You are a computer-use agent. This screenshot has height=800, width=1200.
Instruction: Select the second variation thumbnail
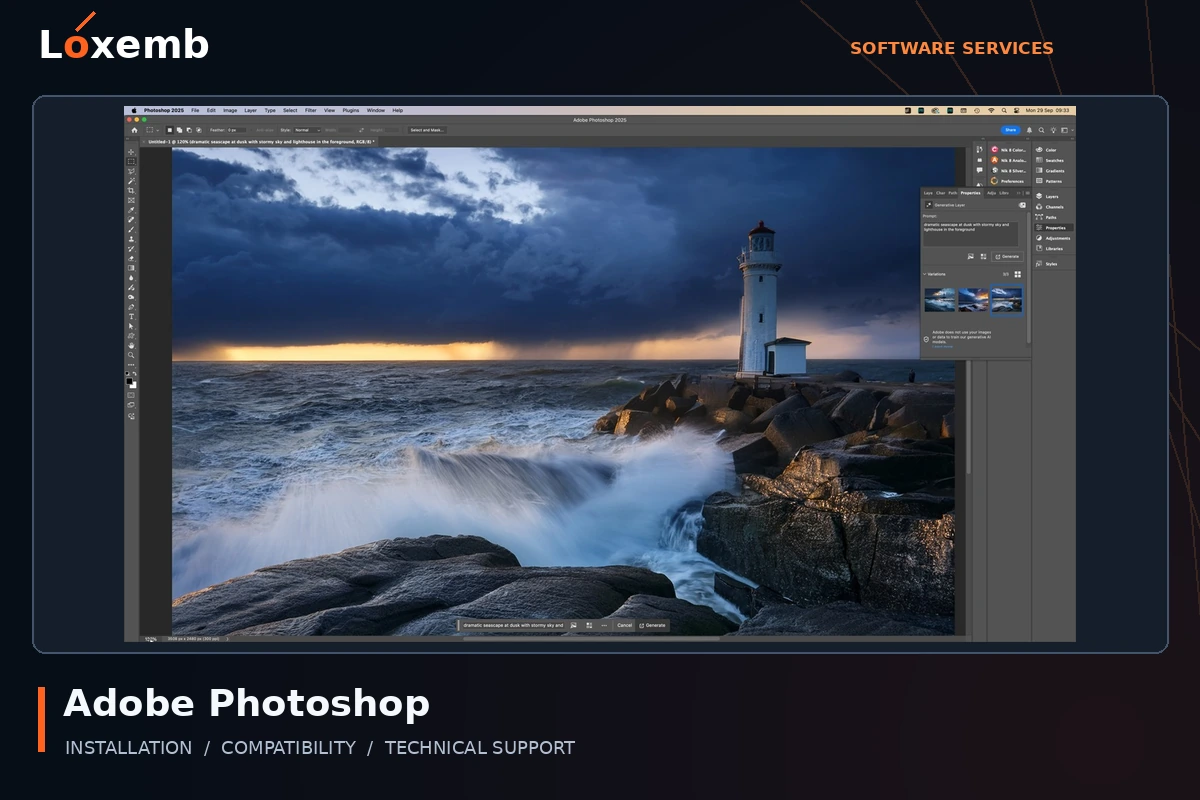(x=974, y=300)
